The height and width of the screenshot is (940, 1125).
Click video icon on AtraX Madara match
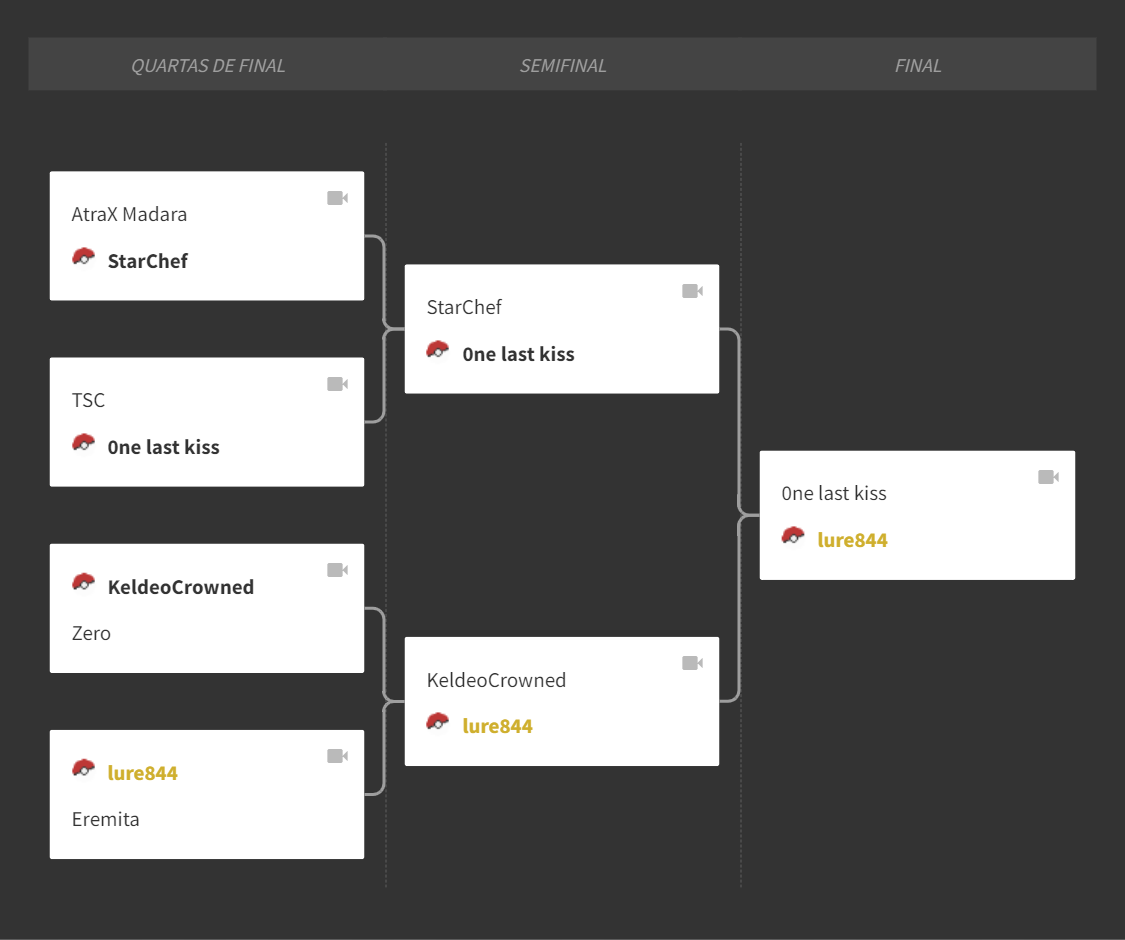click(x=337, y=198)
